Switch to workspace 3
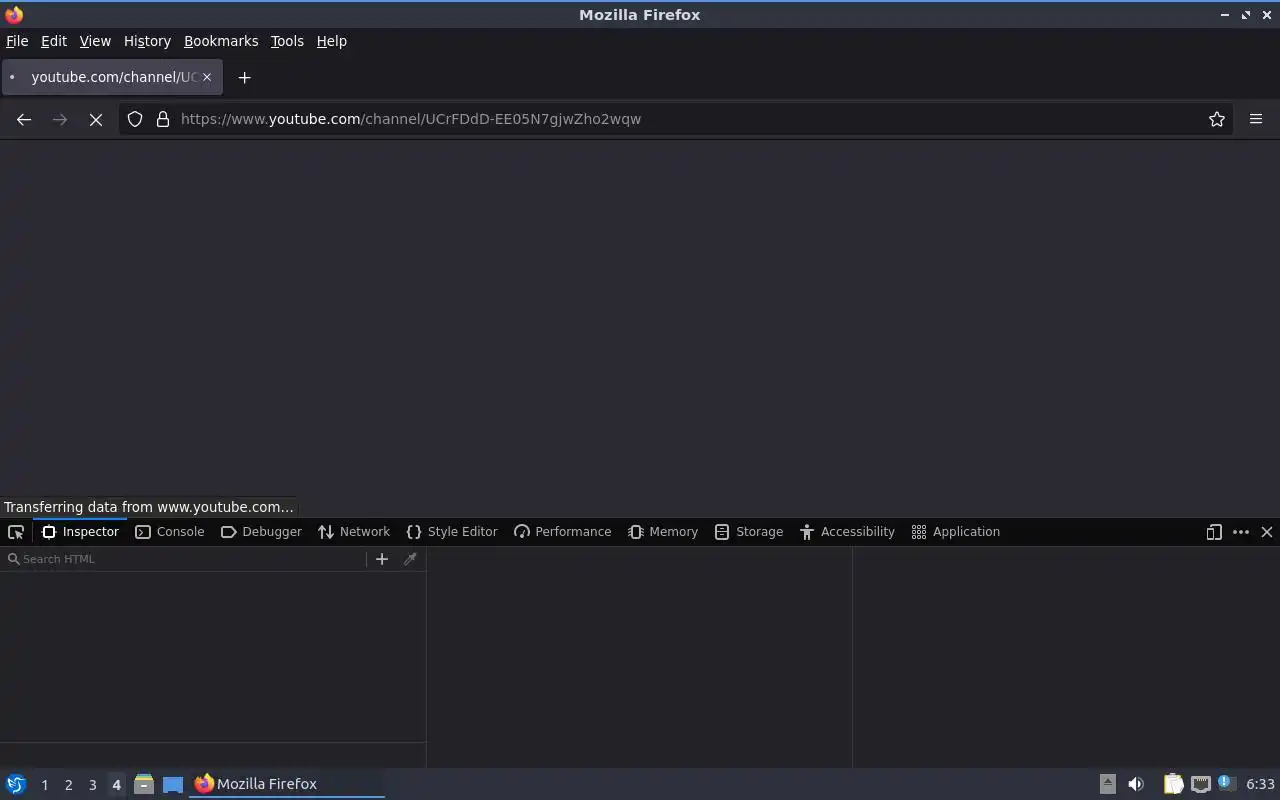The height and width of the screenshot is (800, 1280). coord(92,785)
